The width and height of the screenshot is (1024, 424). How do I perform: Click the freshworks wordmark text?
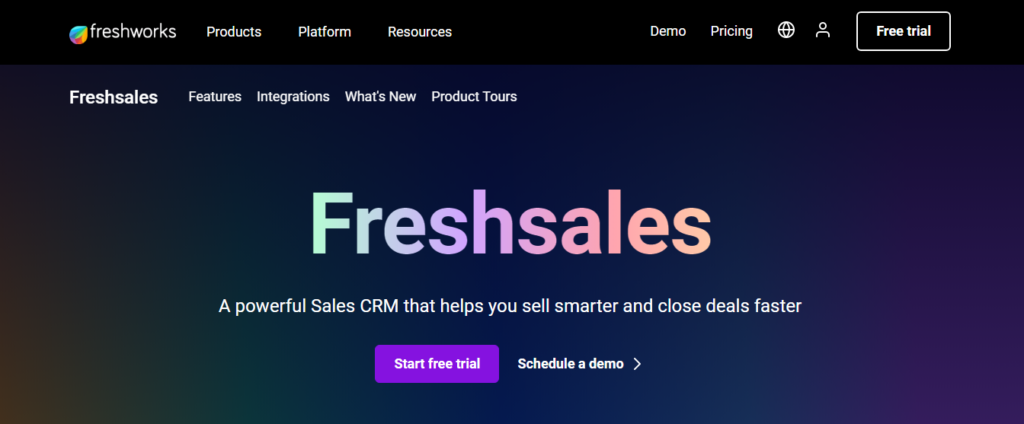point(132,31)
